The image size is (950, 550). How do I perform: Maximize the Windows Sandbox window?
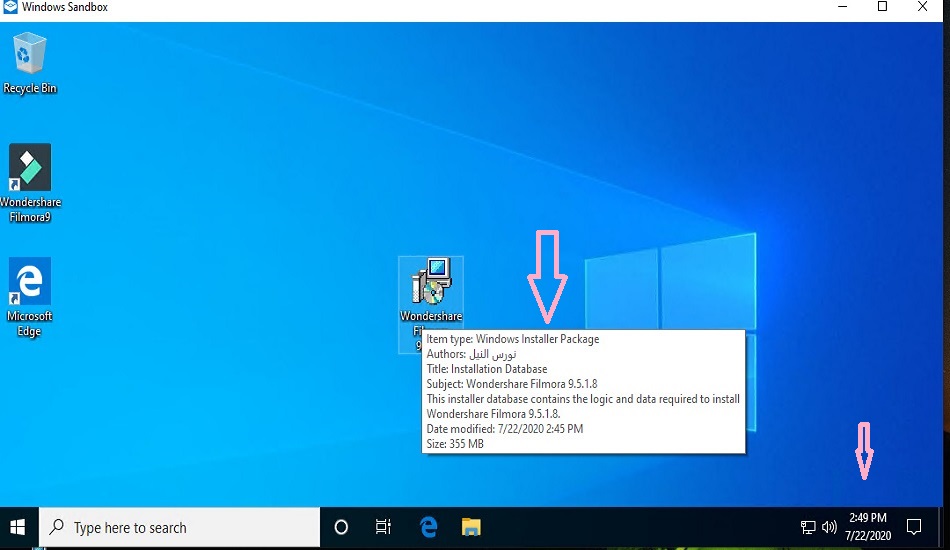[x=882, y=8]
